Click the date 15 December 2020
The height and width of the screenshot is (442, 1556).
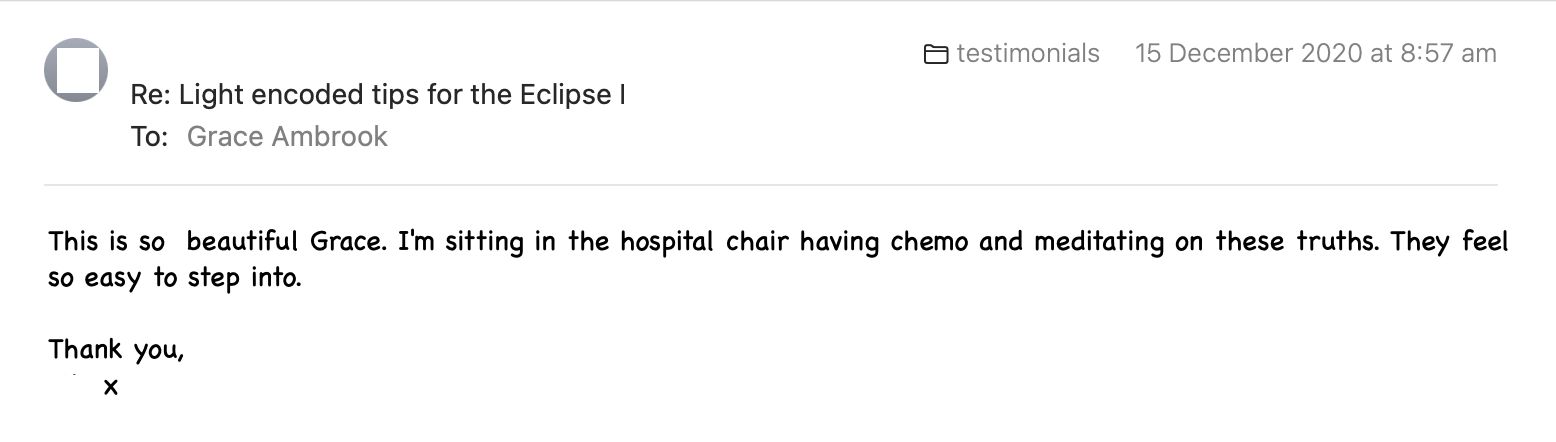(1248, 53)
